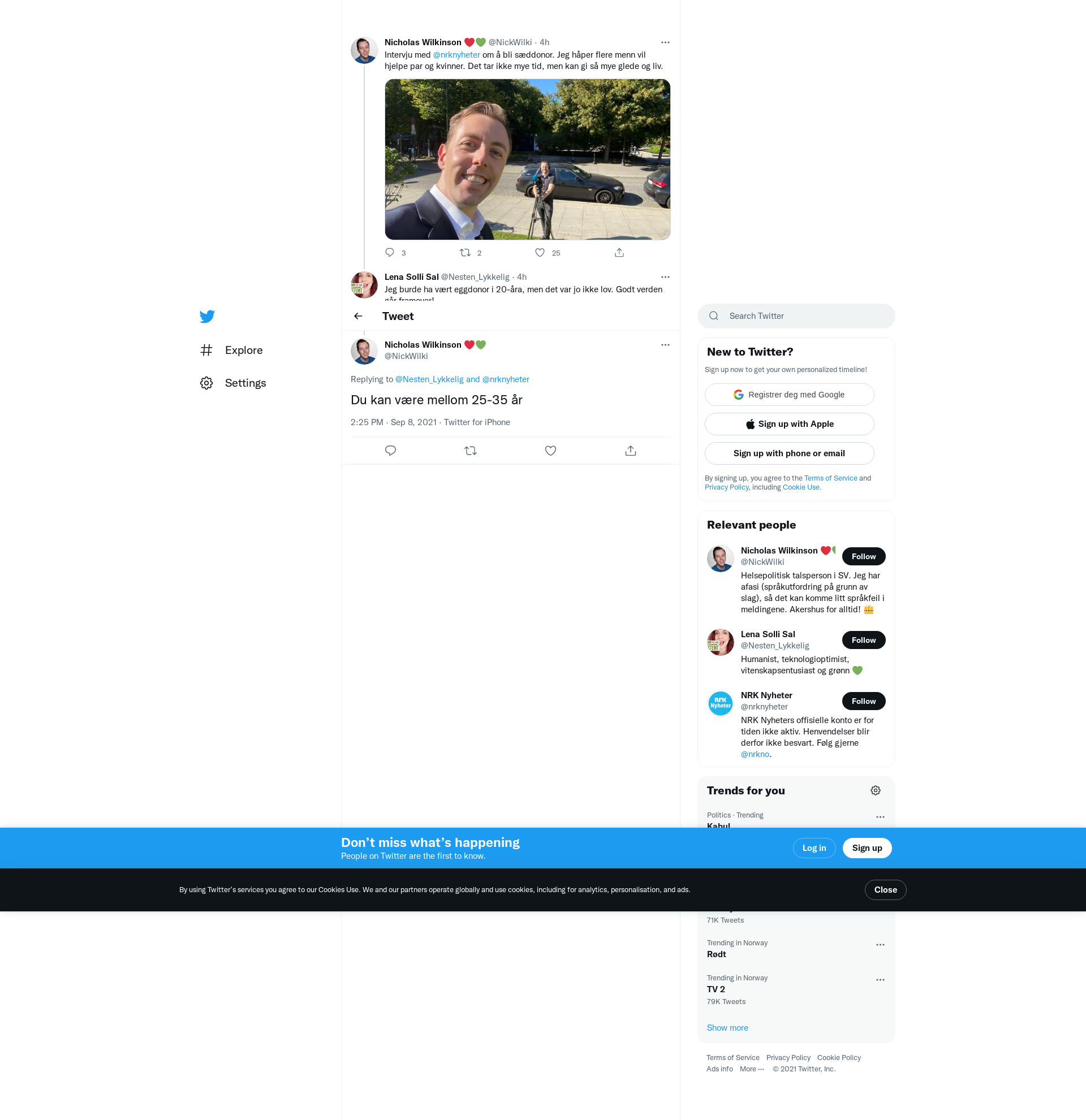Retweet the top tweet with 2 retweets
Screen dimensions: 1086x1120
tap(466, 253)
